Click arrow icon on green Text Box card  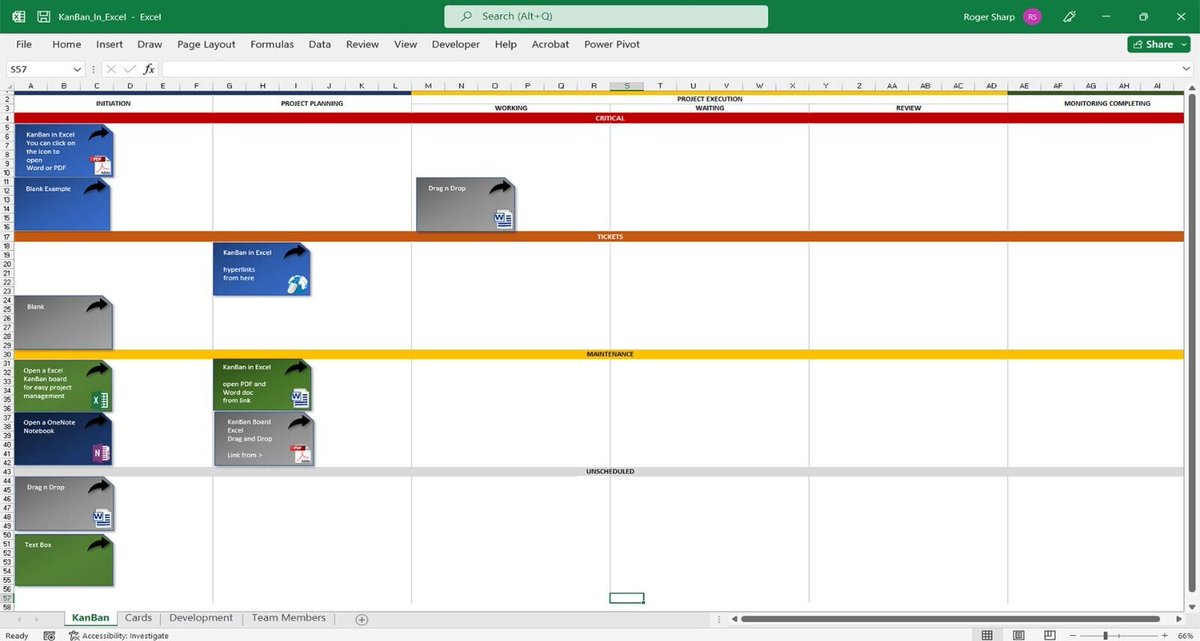(x=98, y=545)
